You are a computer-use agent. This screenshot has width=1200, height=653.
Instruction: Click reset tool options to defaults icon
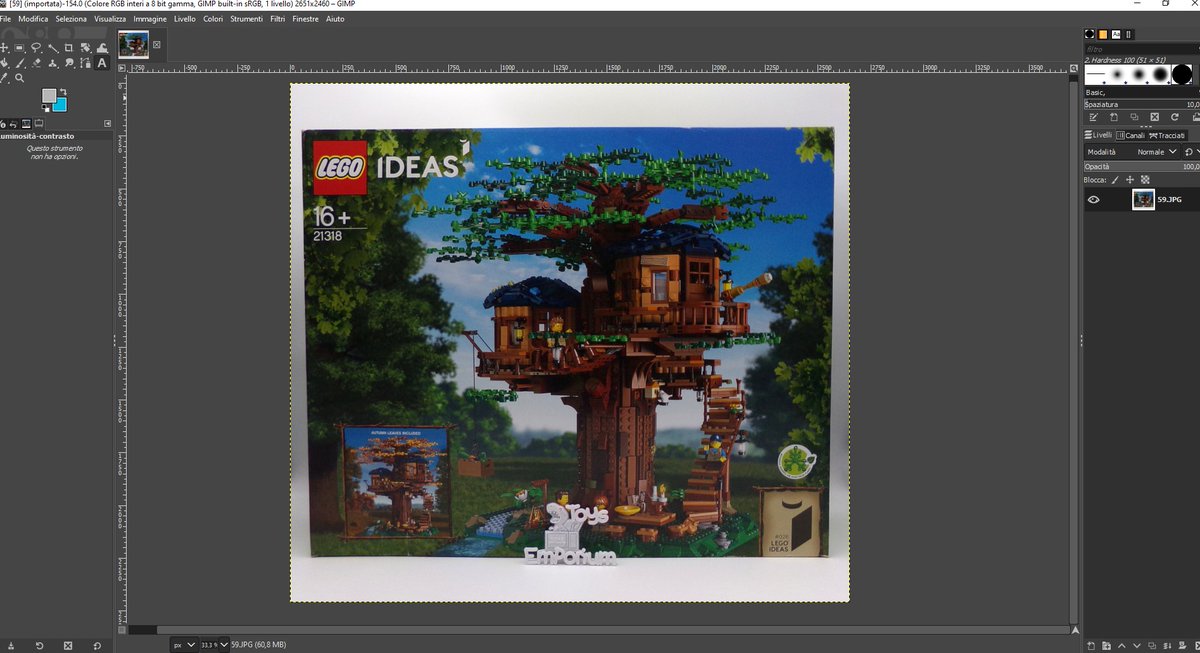[97, 645]
